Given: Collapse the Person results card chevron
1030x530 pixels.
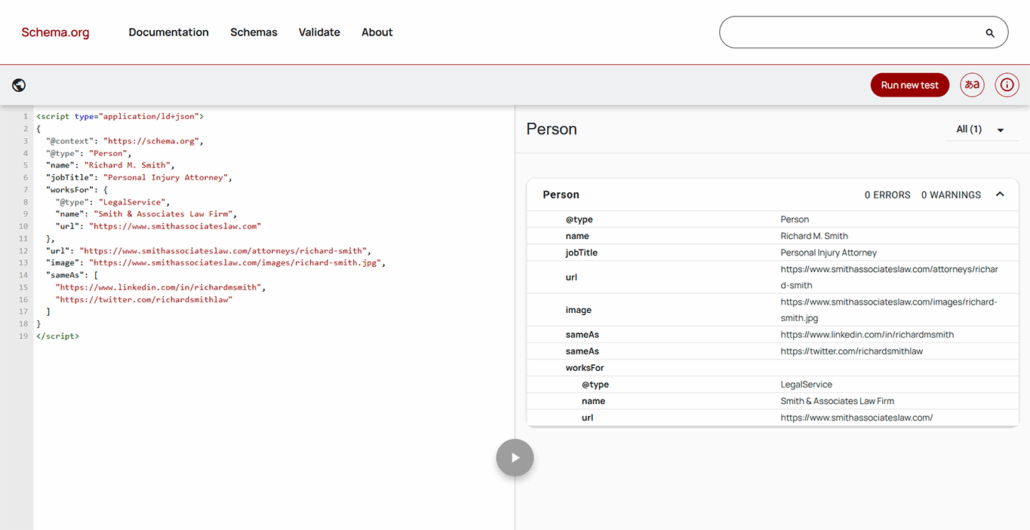Looking at the screenshot, I should [999, 195].
